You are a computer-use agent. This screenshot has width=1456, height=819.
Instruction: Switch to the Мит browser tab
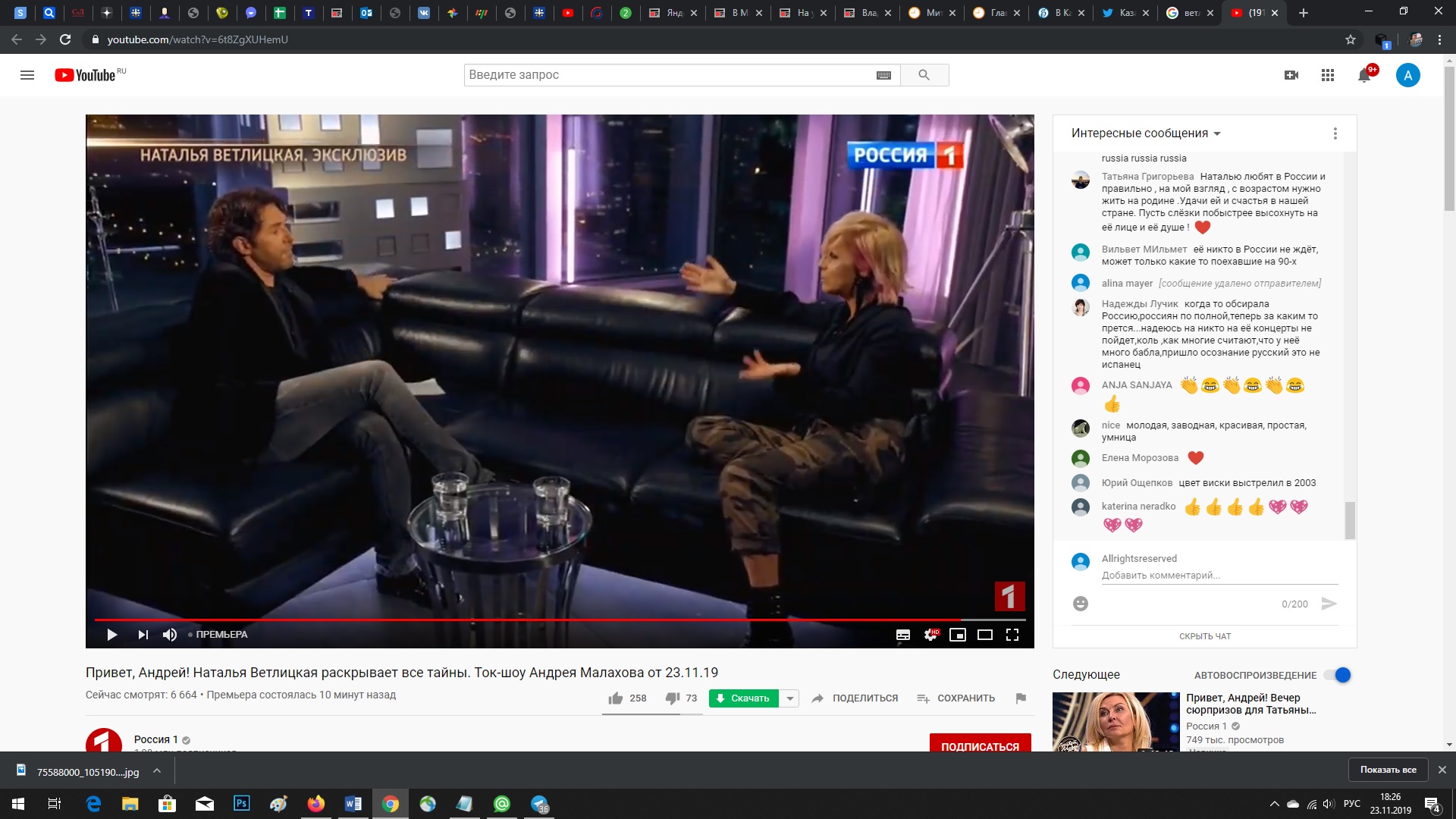click(x=931, y=13)
